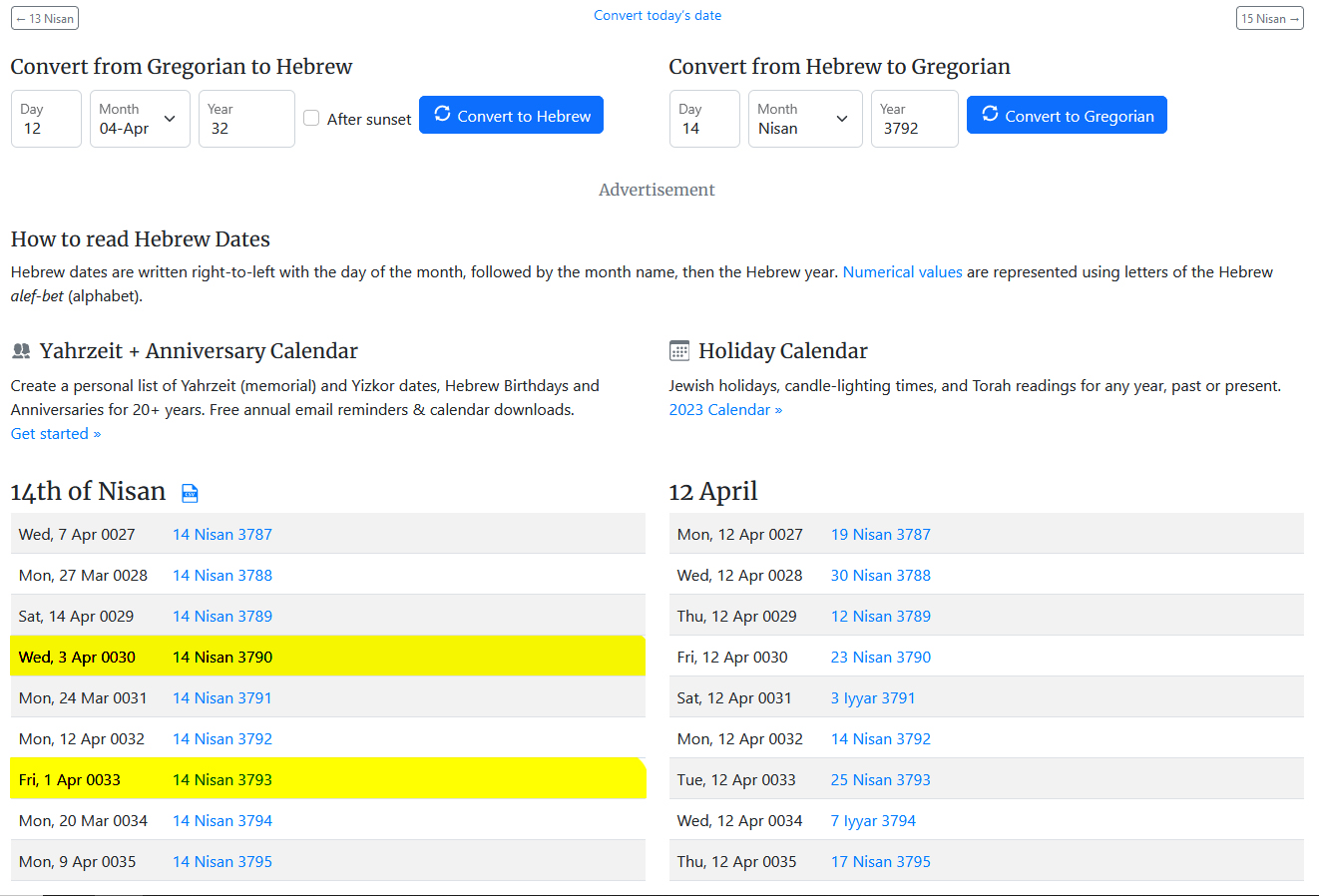Follow the Get started link

[56, 434]
